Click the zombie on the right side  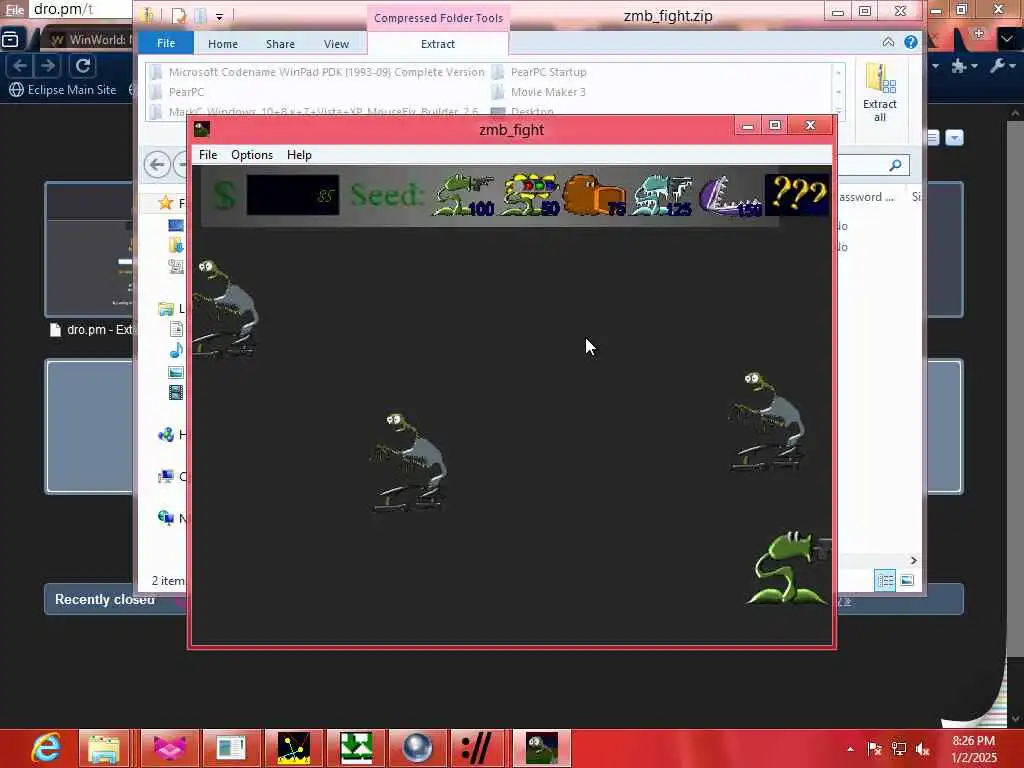(767, 422)
